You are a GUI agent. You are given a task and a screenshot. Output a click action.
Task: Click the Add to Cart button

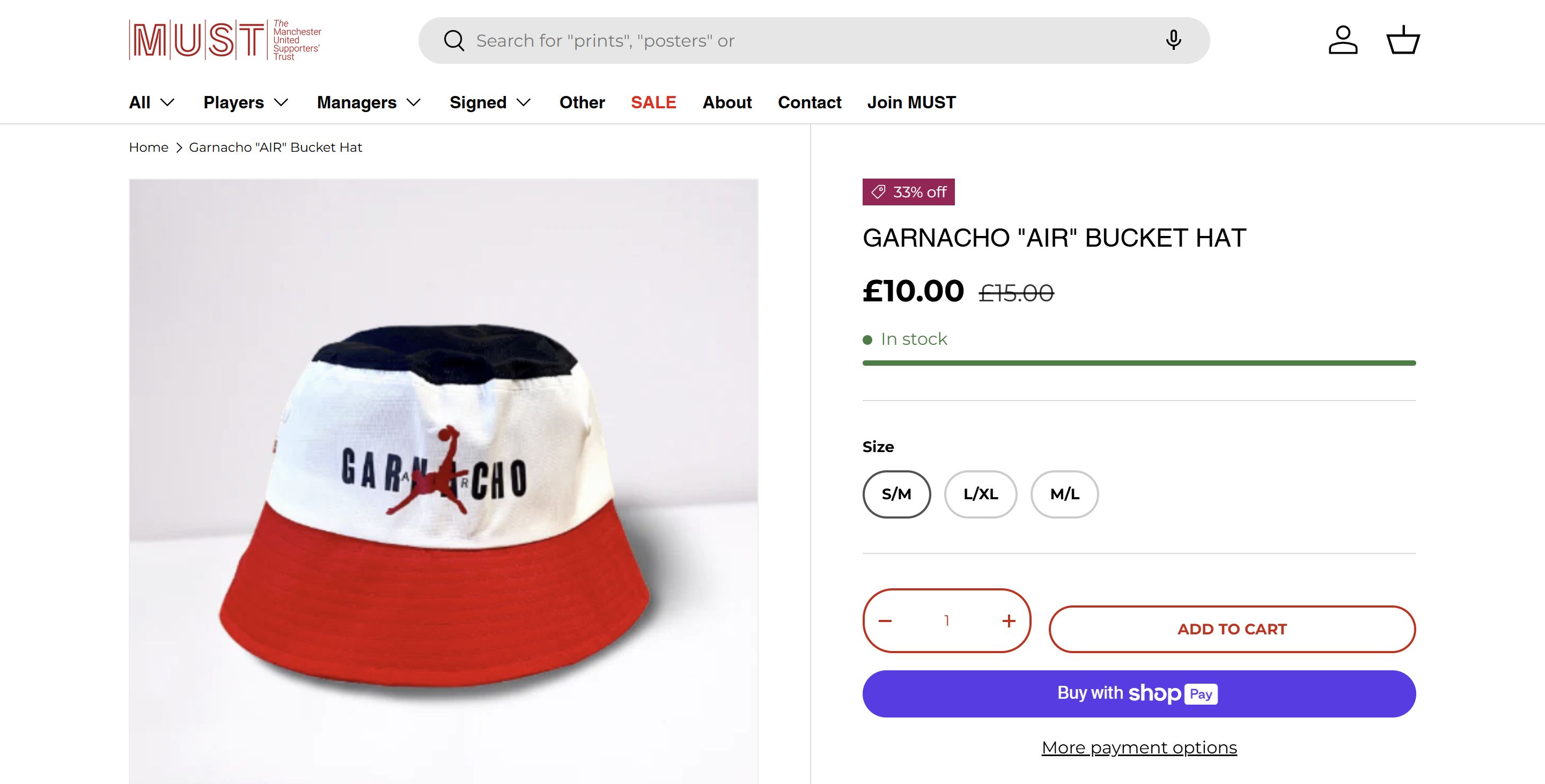click(1232, 629)
